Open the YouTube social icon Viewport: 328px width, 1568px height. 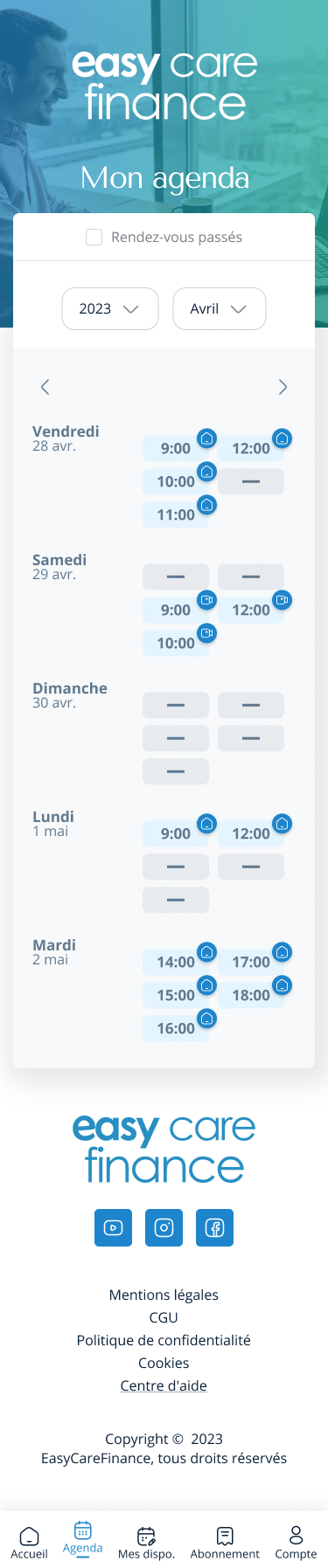pyautogui.click(x=113, y=1227)
